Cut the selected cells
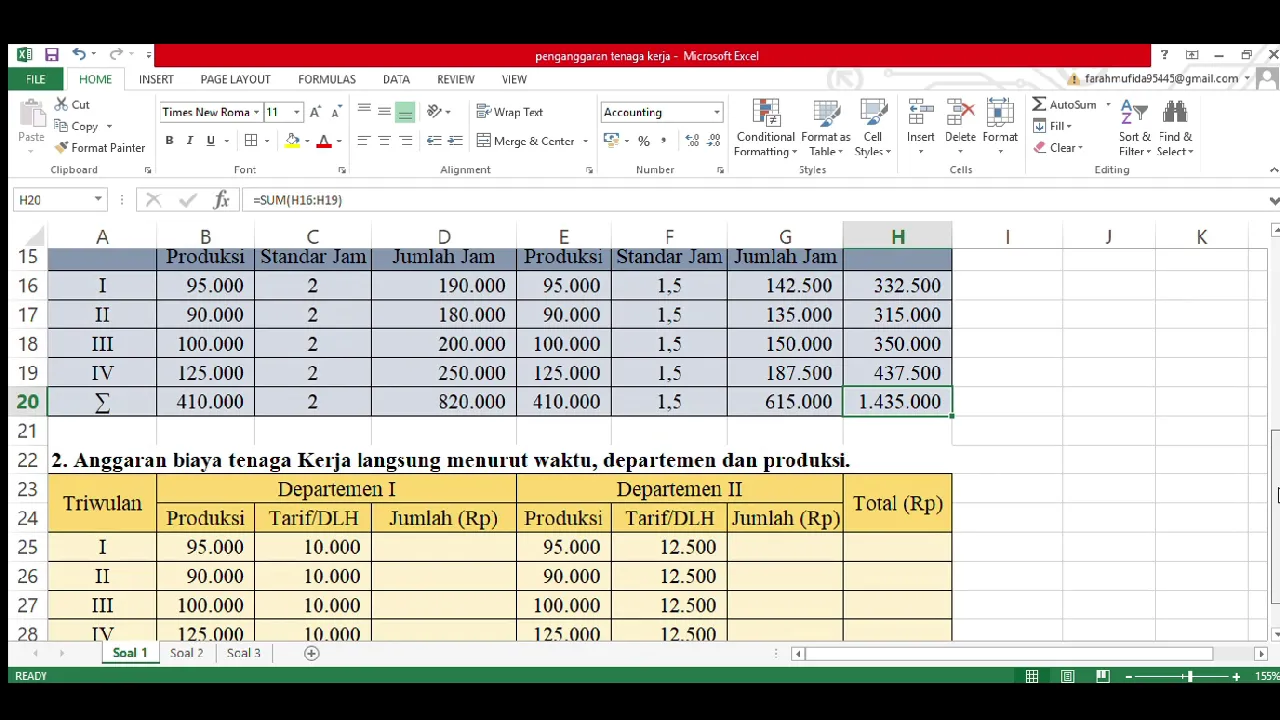 click(x=72, y=104)
